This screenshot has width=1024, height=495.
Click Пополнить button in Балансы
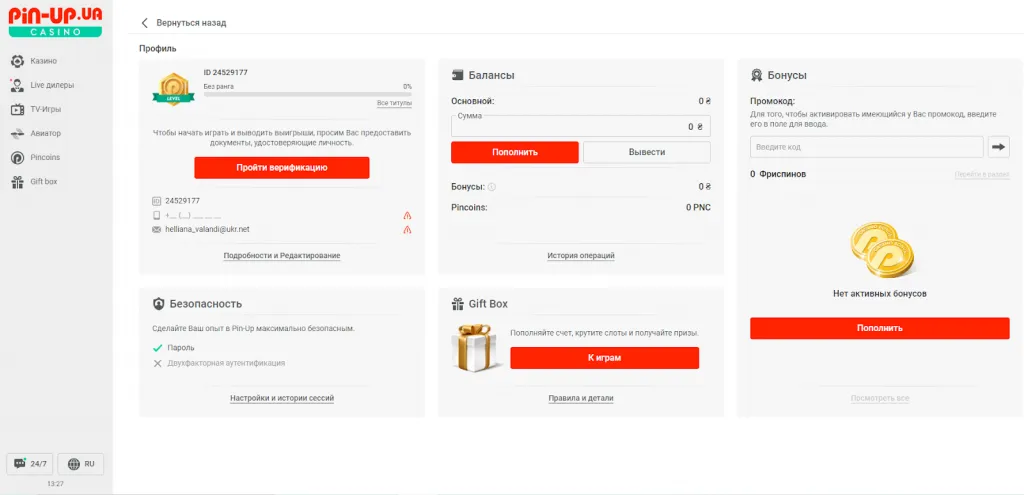[x=515, y=152]
